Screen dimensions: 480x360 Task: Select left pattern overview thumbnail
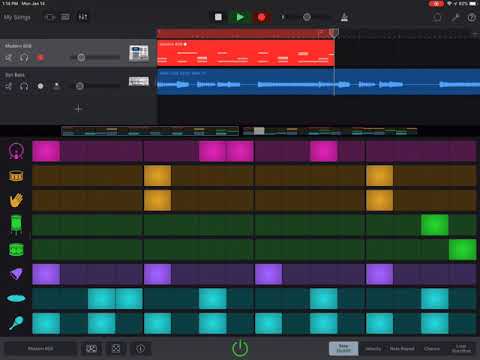tap(150, 131)
